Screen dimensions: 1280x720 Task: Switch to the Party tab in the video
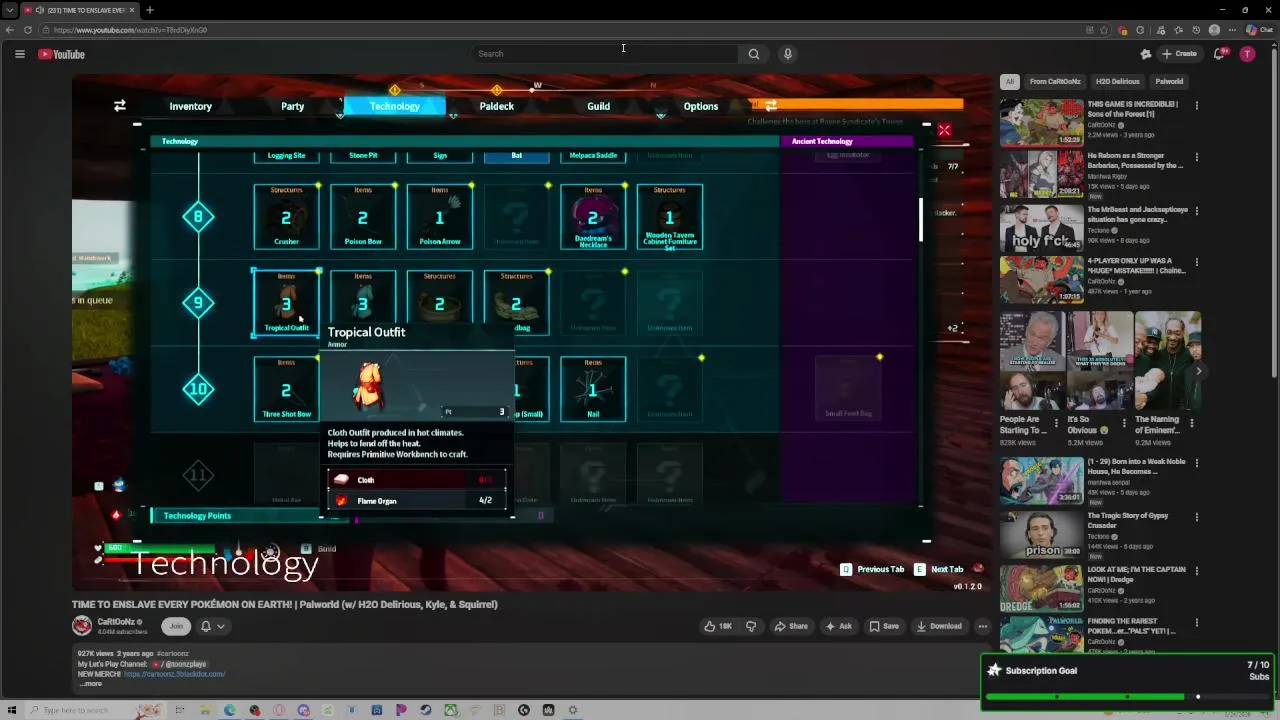[x=292, y=106]
